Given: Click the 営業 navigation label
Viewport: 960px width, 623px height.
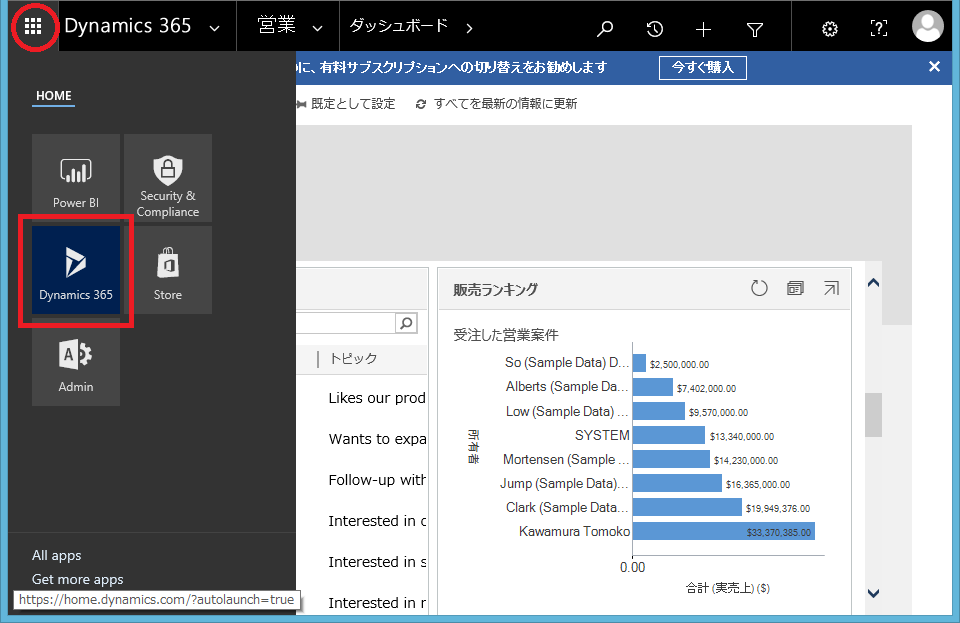Looking at the screenshot, I should 277,25.
